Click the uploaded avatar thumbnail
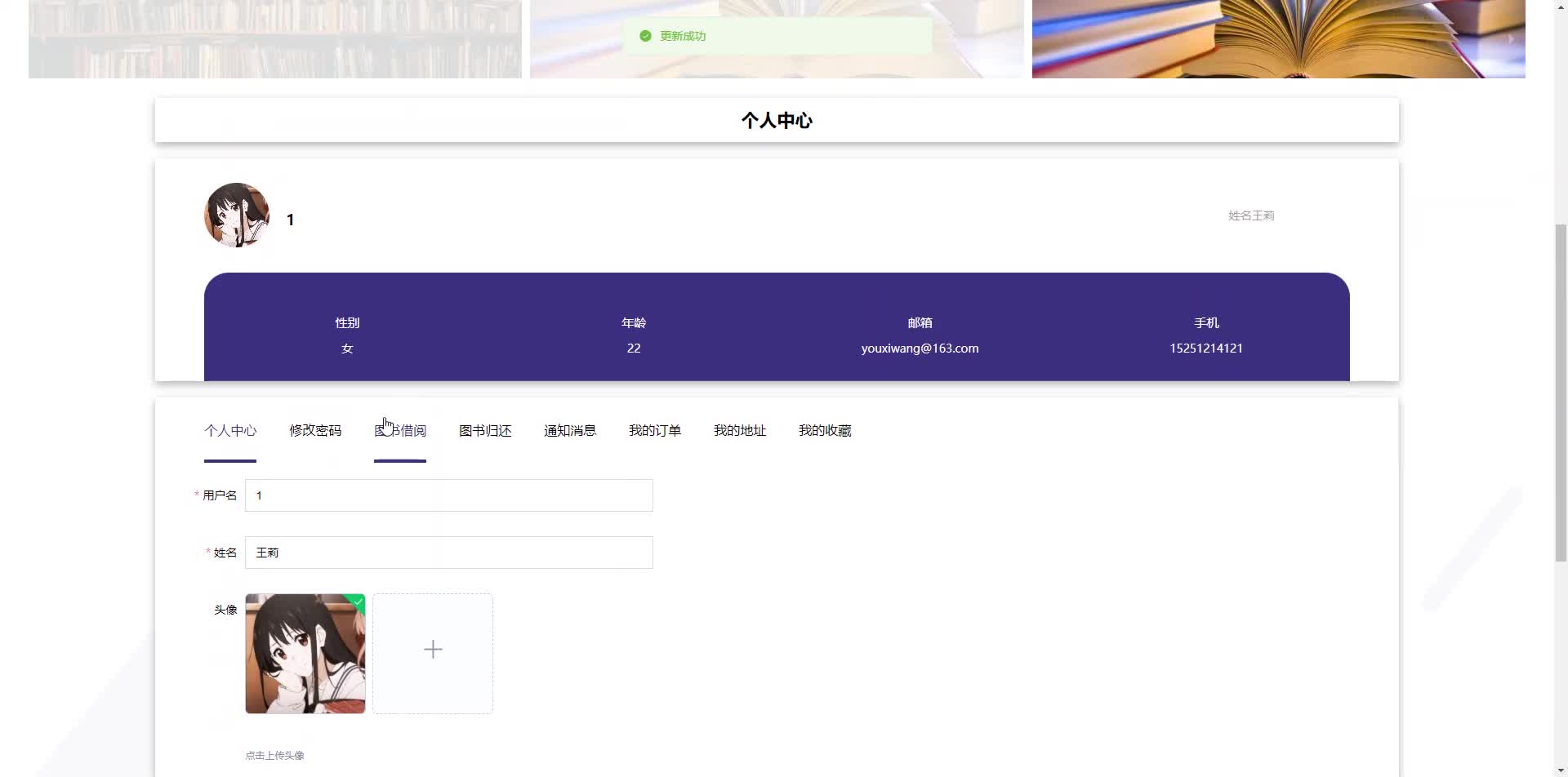1568x777 pixels. click(x=305, y=653)
